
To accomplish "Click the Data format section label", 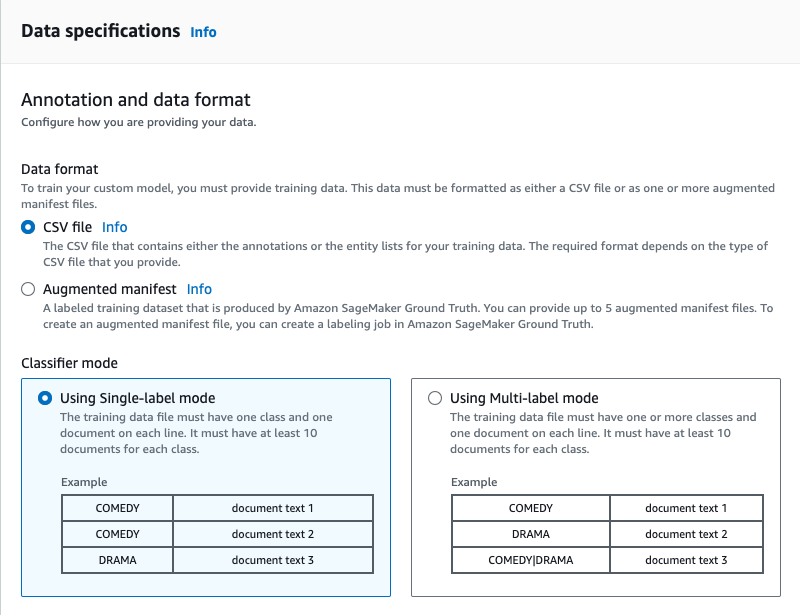I will click(60, 169).
